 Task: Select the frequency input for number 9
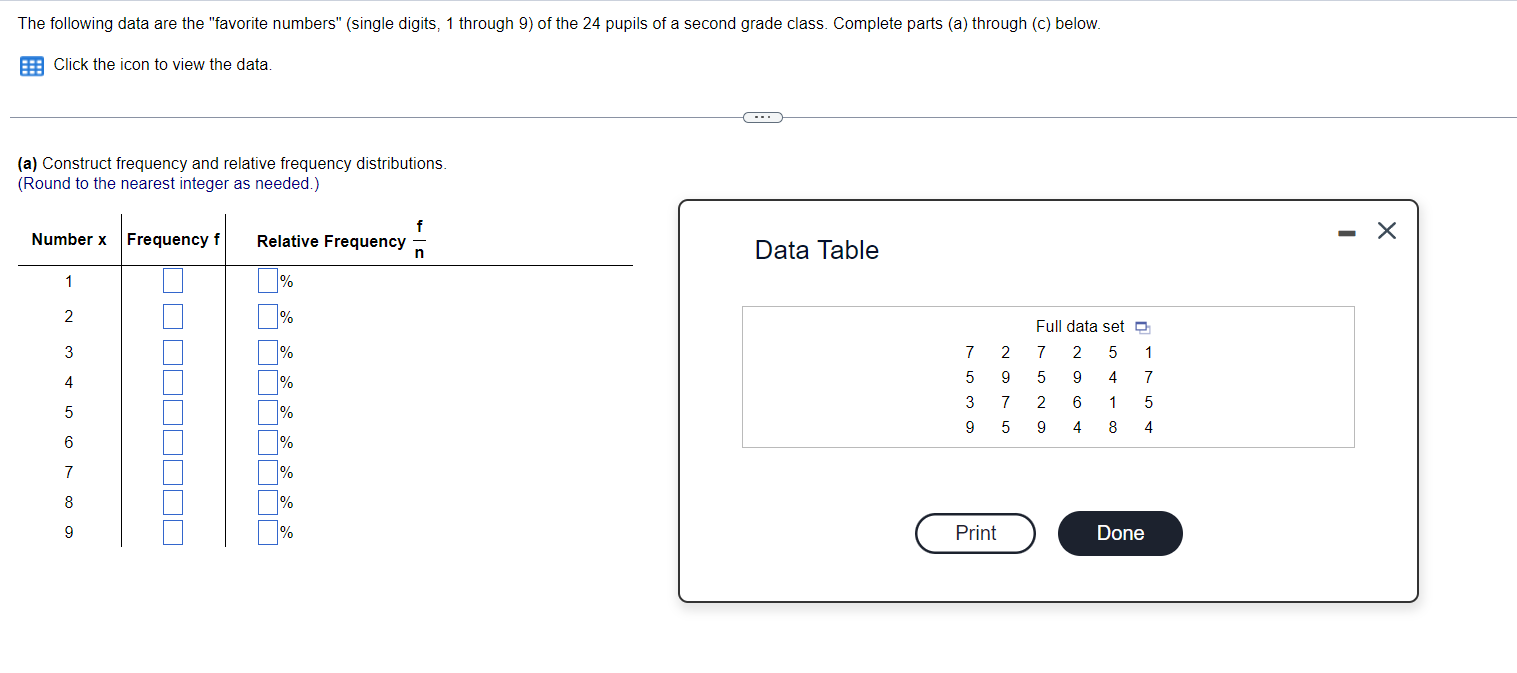pyautogui.click(x=172, y=532)
